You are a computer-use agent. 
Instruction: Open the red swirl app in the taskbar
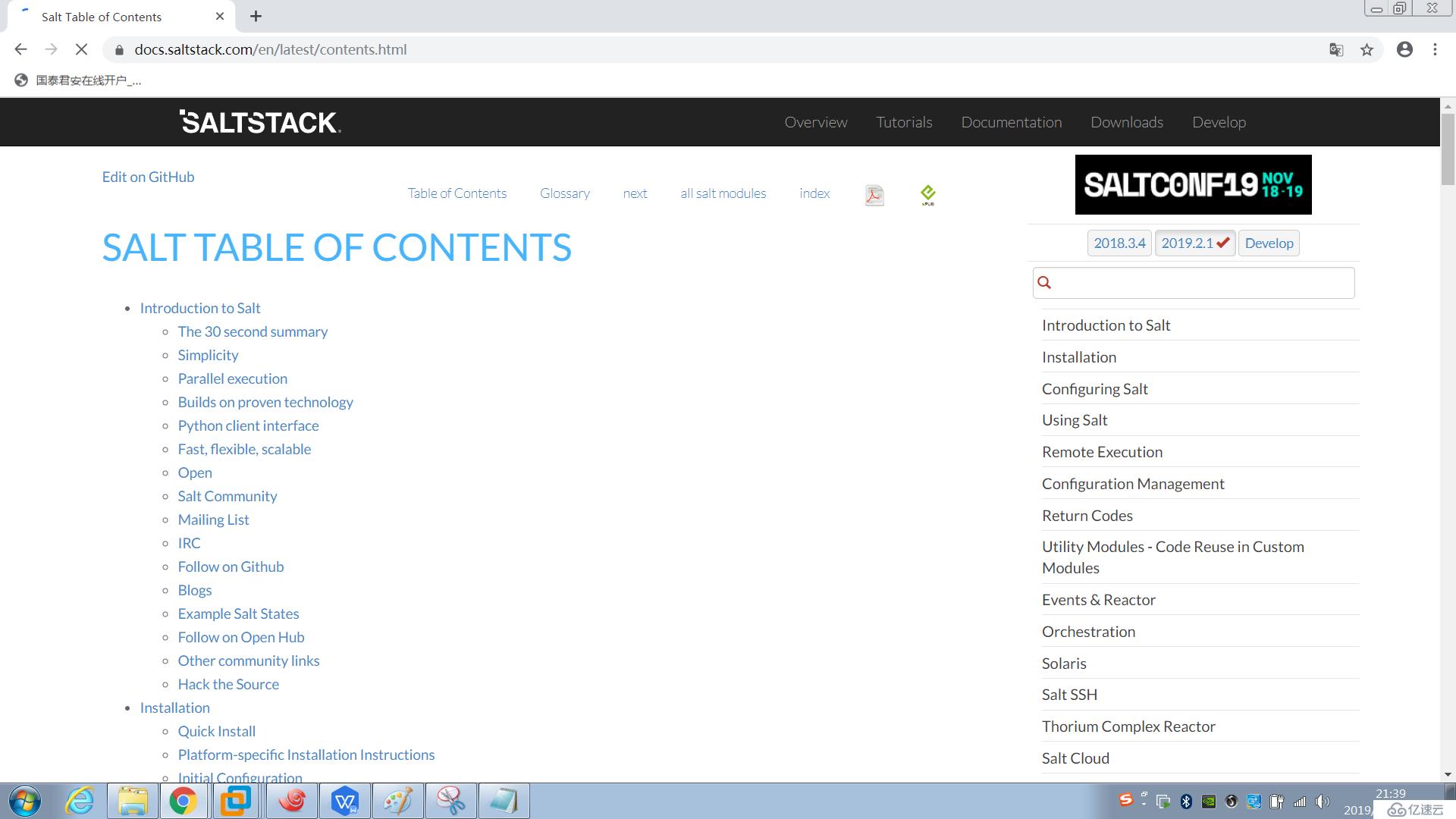click(x=292, y=801)
